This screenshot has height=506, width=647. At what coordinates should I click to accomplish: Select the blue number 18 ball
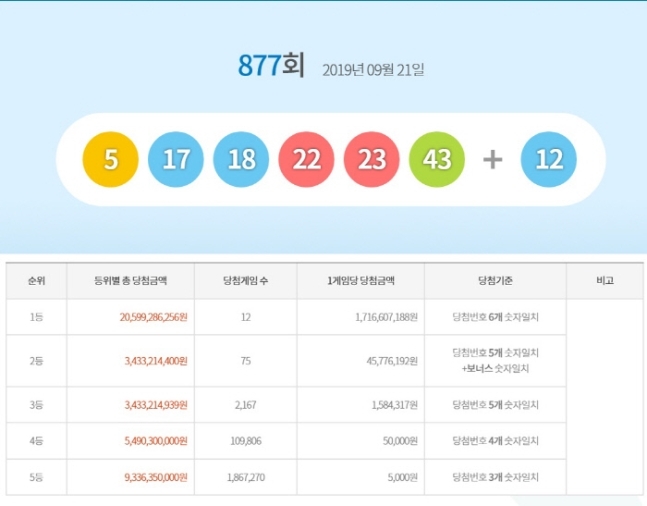[x=241, y=160]
